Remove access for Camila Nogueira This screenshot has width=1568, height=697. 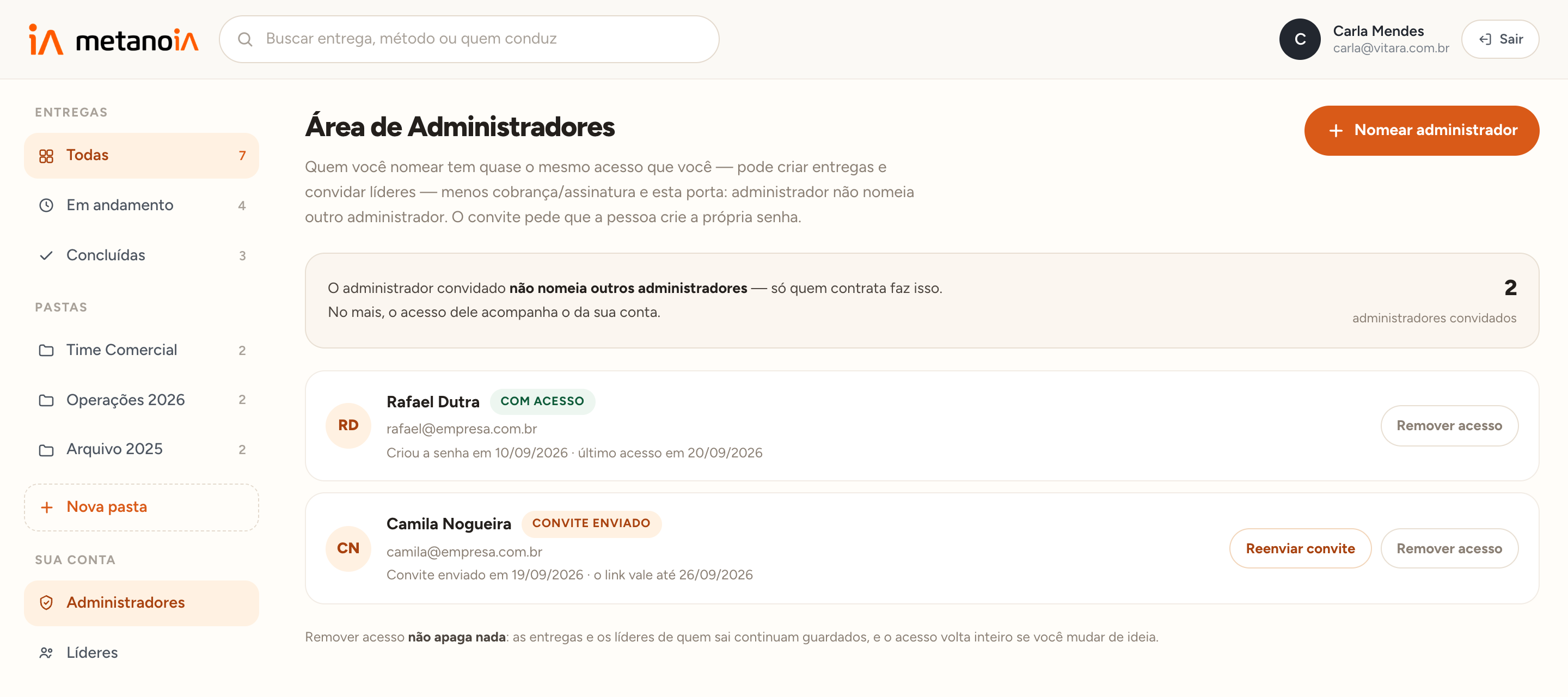click(x=1449, y=549)
